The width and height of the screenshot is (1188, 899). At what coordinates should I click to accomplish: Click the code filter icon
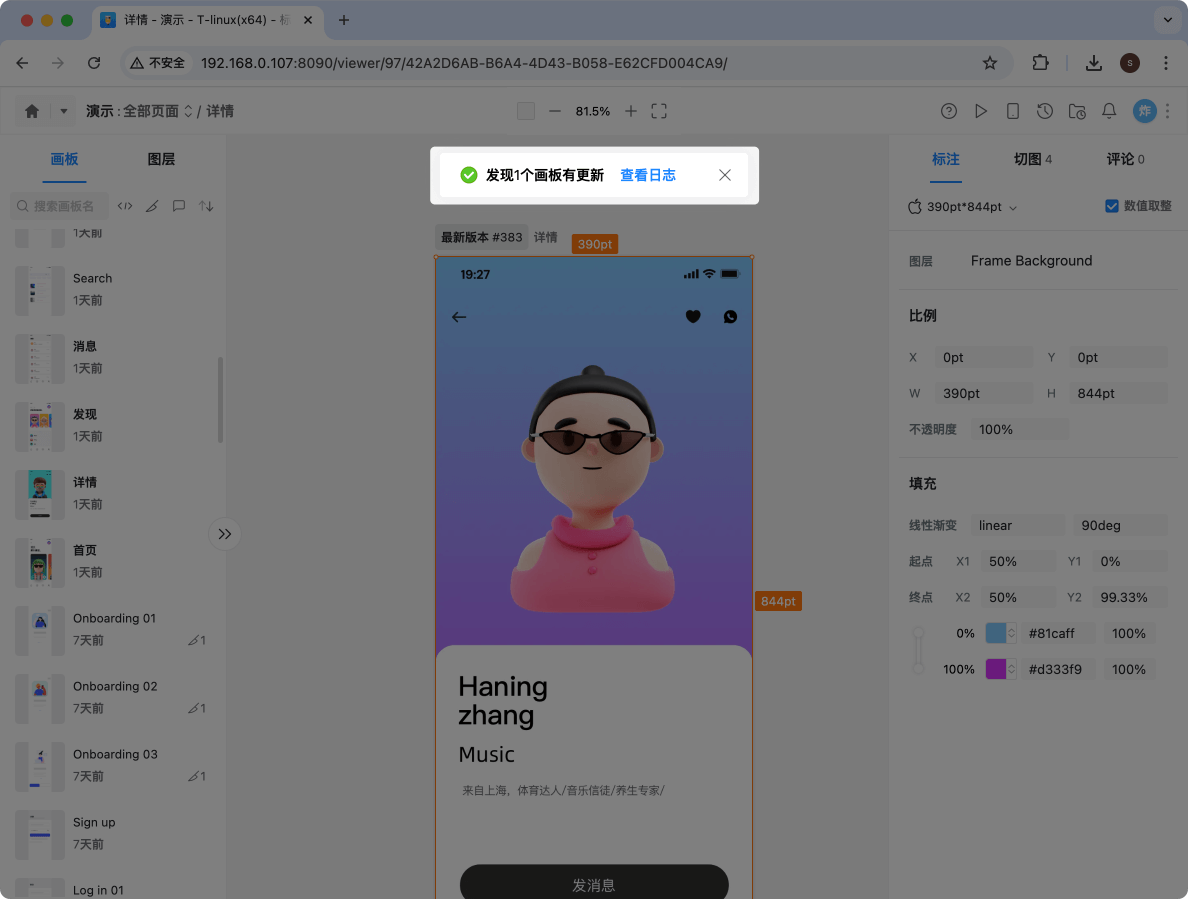click(x=125, y=206)
